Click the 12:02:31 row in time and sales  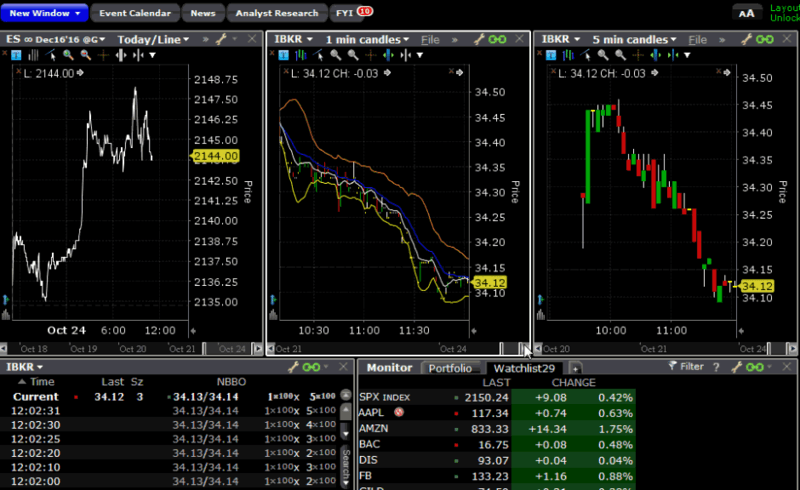[173, 411]
